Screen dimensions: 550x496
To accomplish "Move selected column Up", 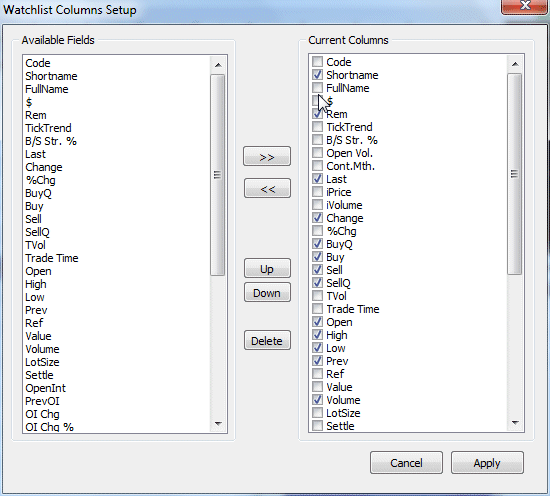I will click(267, 269).
